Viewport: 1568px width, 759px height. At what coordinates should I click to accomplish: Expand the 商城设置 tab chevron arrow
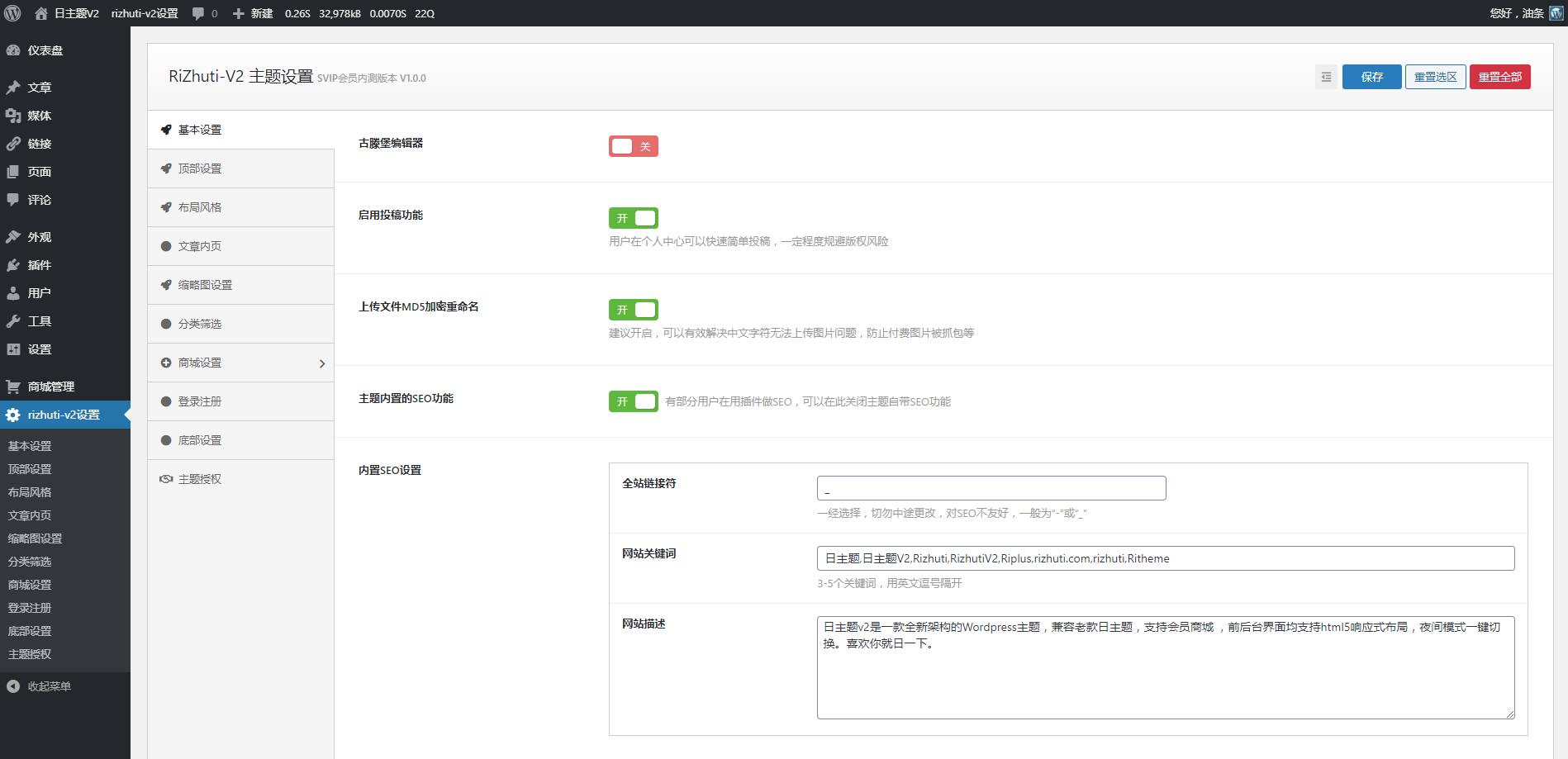tap(322, 363)
